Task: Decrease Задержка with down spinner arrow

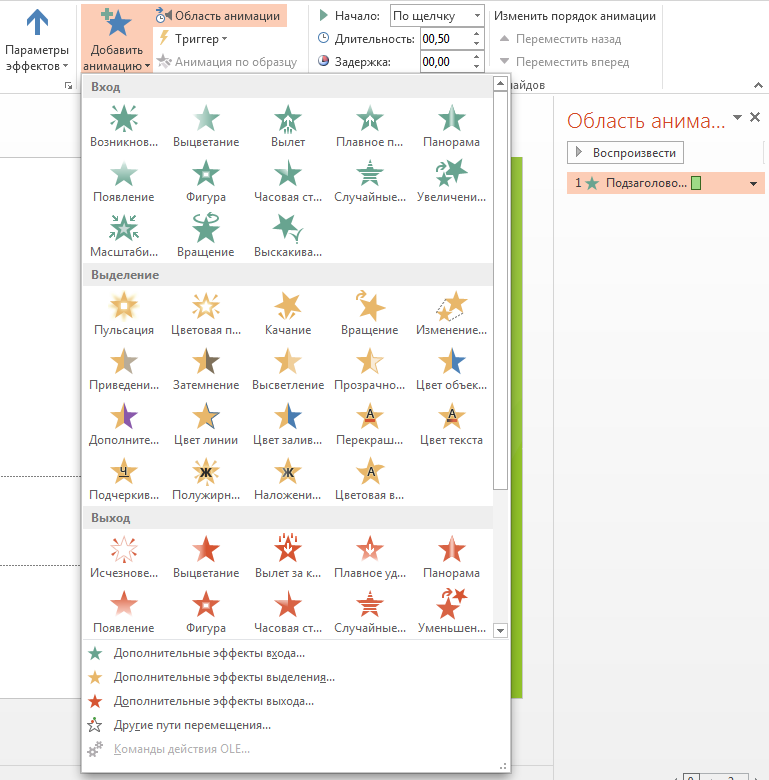Action: point(477,67)
